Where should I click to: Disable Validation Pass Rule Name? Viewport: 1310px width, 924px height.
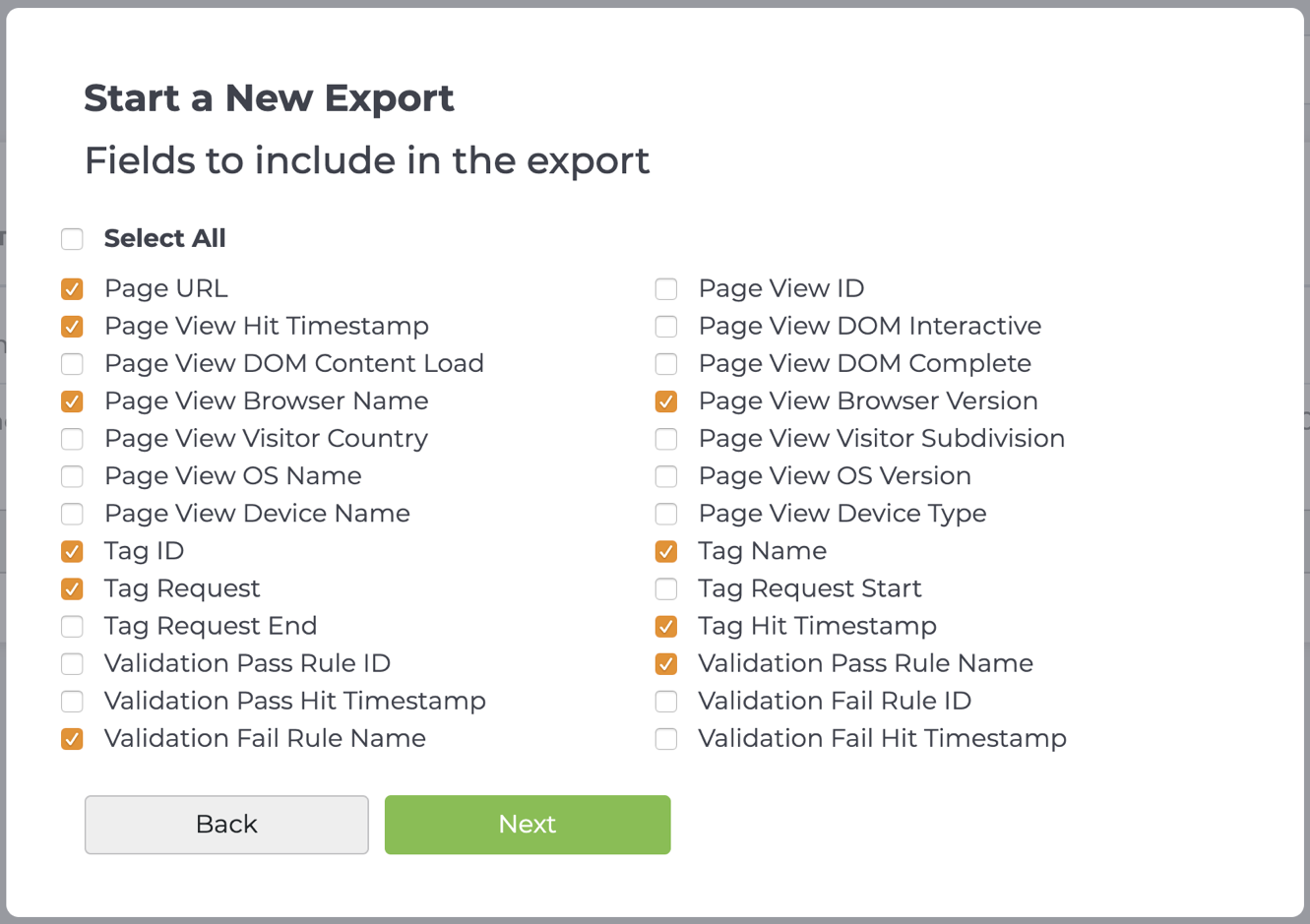point(666,663)
